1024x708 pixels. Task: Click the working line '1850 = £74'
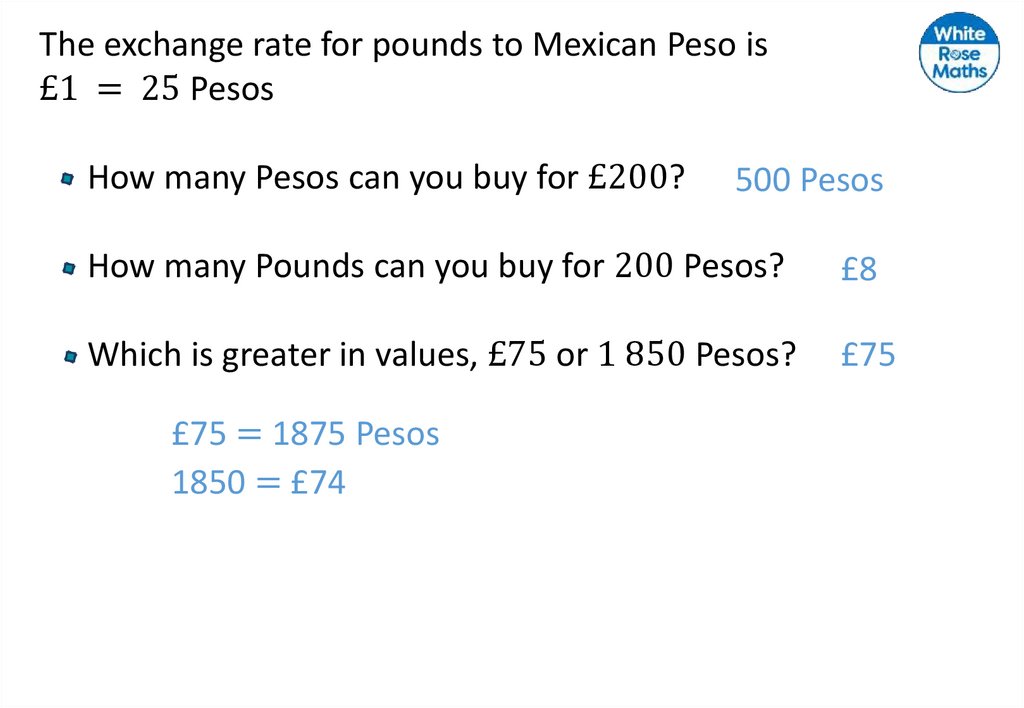258,483
